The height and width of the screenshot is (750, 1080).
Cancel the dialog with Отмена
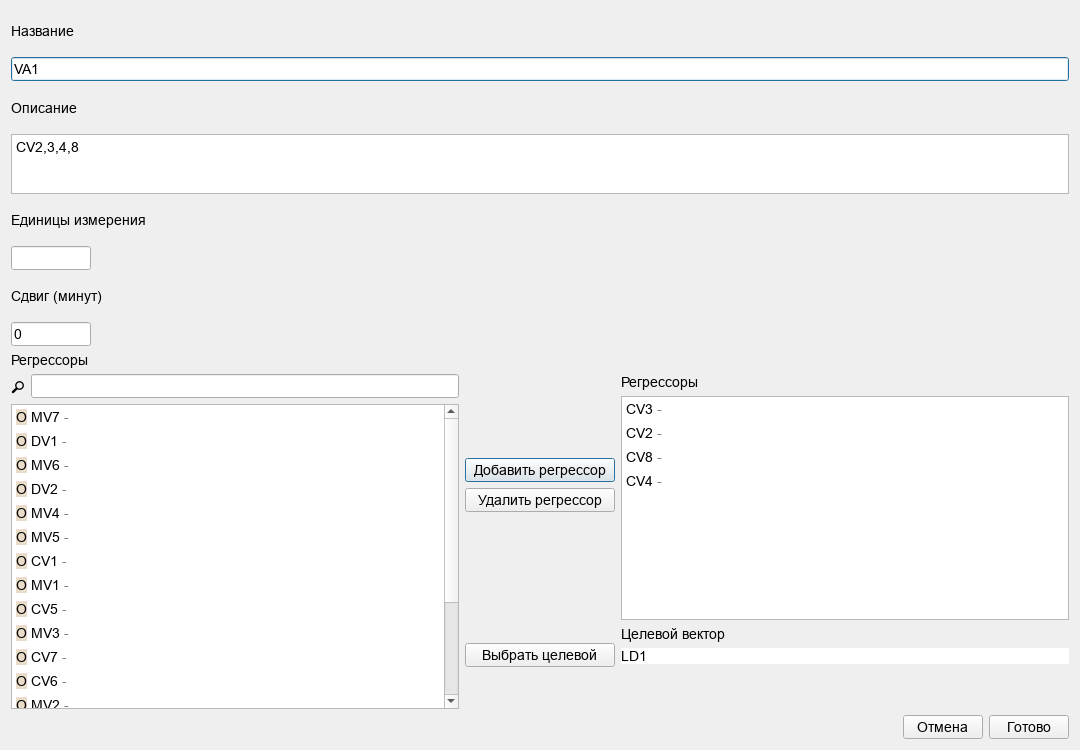point(942,727)
